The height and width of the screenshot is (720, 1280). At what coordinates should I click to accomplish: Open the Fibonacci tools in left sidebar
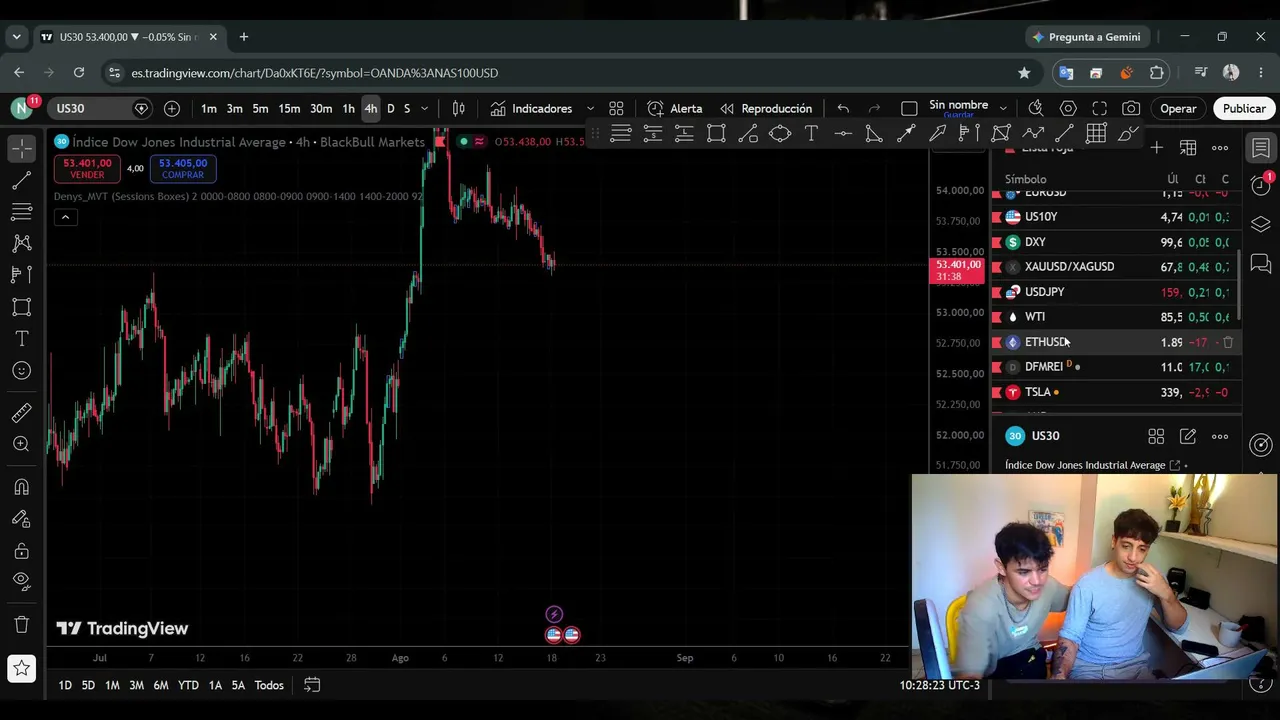(x=21, y=212)
